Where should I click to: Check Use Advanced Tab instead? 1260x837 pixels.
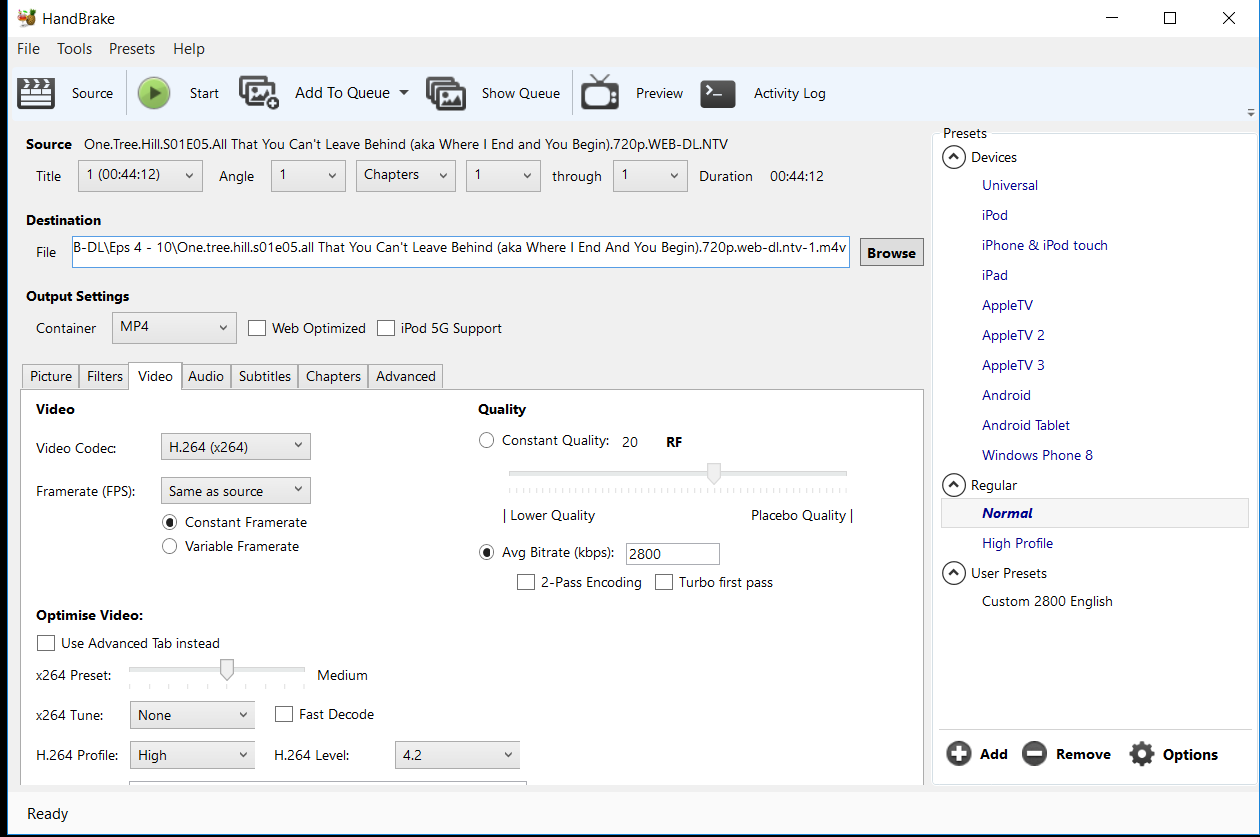pos(45,643)
